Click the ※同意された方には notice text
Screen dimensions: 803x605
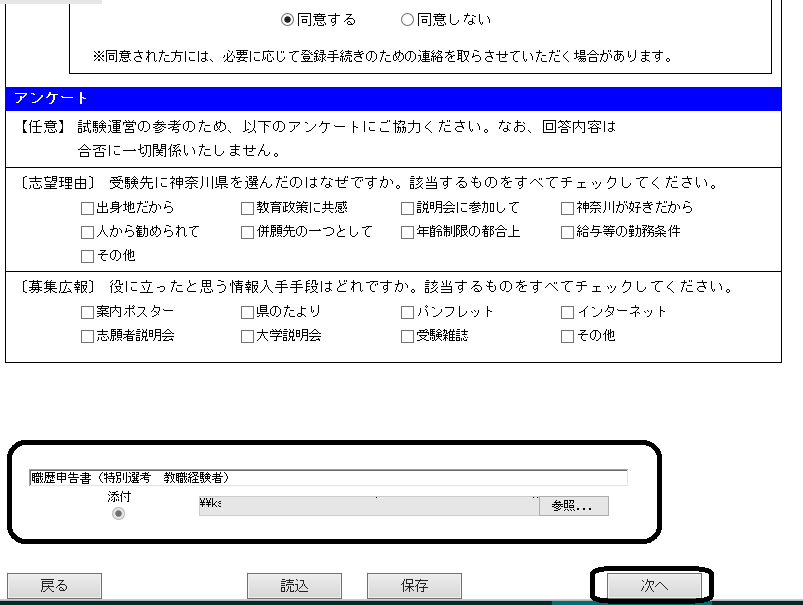tap(383, 56)
